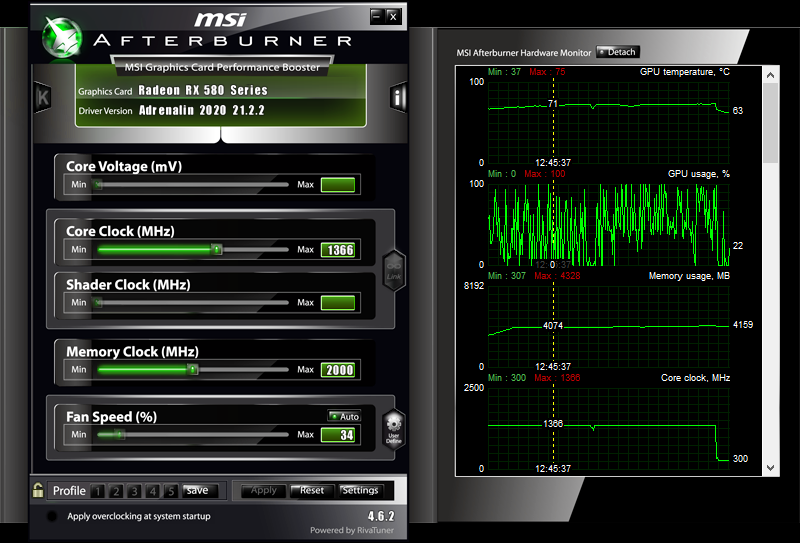Select profile slot 3

[x=134, y=491]
